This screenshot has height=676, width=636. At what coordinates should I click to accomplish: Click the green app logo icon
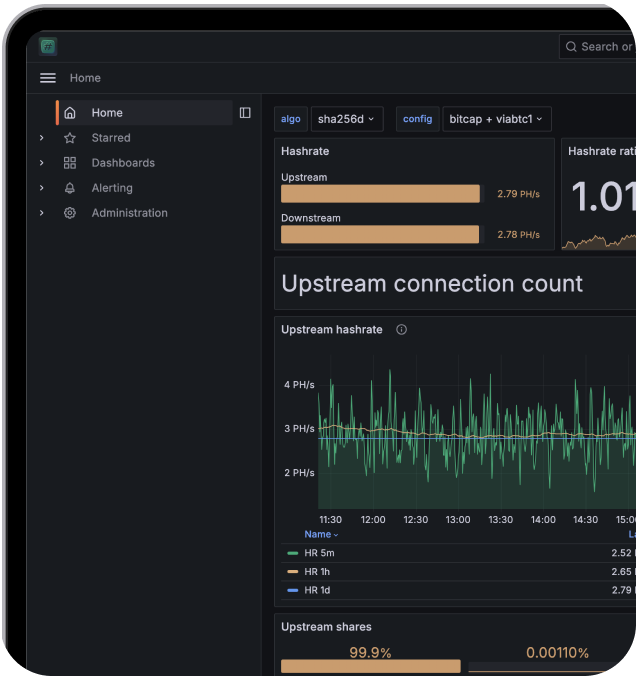pyautogui.click(x=48, y=46)
